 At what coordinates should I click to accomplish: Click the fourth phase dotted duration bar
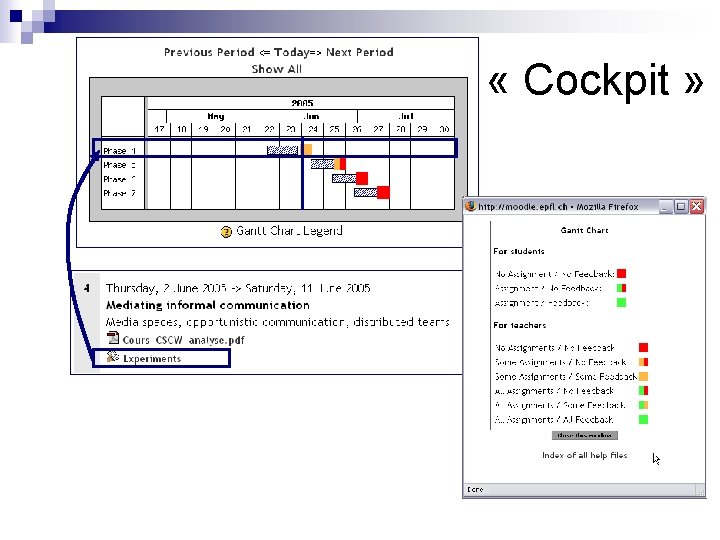[366, 192]
